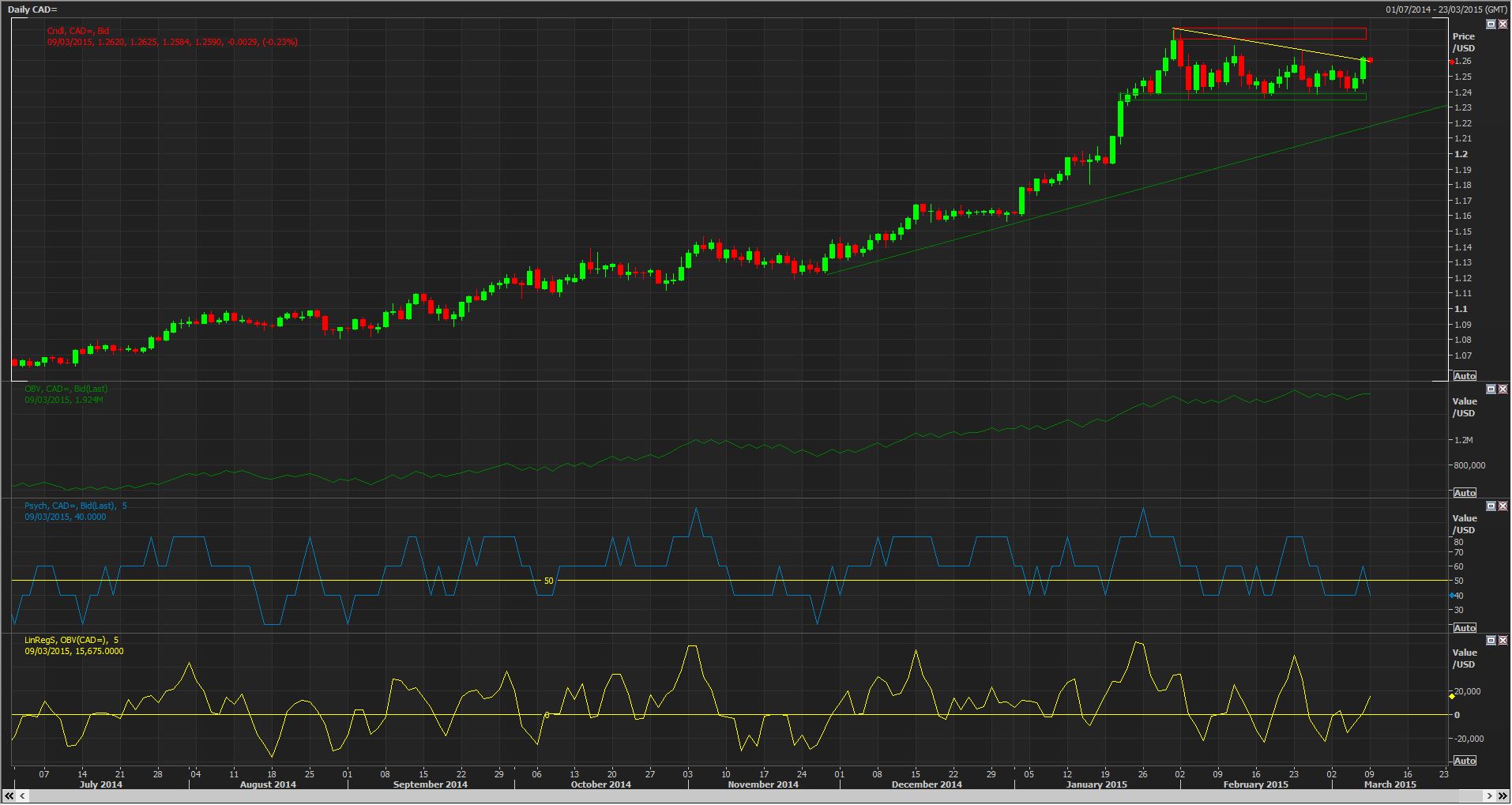Click the September 2014 month label
Image resolution: width=1512 pixels, height=805 pixels.
[430, 784]
